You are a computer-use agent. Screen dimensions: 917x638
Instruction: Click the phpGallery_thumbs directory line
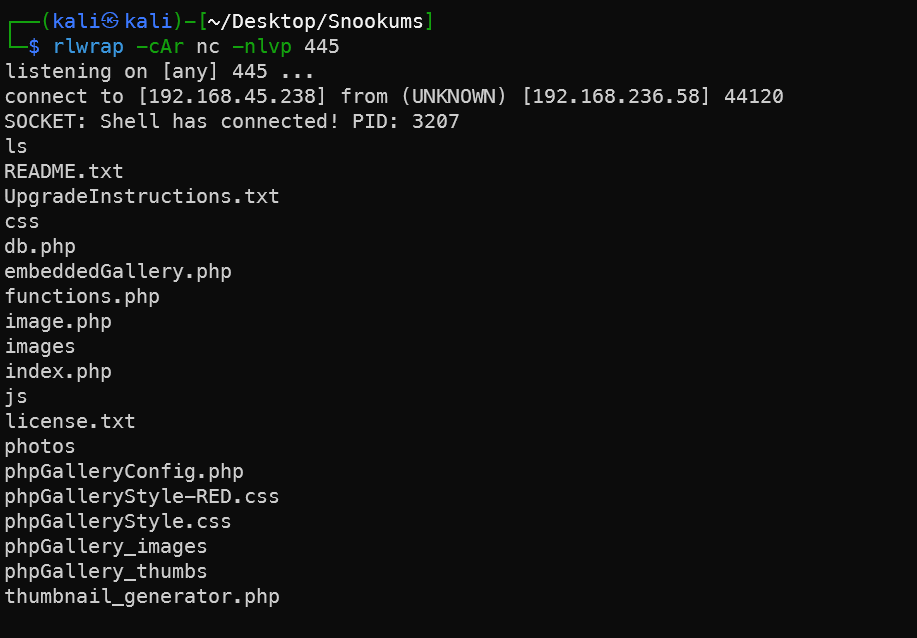click(106, 571)
